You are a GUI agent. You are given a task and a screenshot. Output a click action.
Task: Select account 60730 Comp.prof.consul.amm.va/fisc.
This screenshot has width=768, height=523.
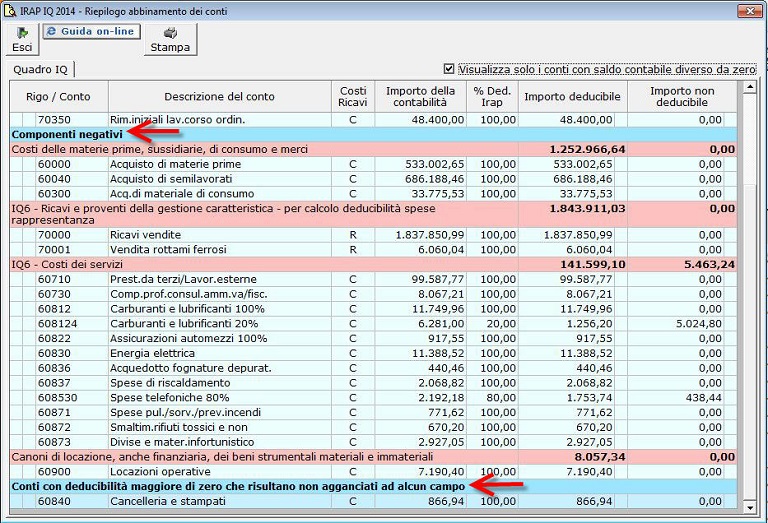point(373,294)
